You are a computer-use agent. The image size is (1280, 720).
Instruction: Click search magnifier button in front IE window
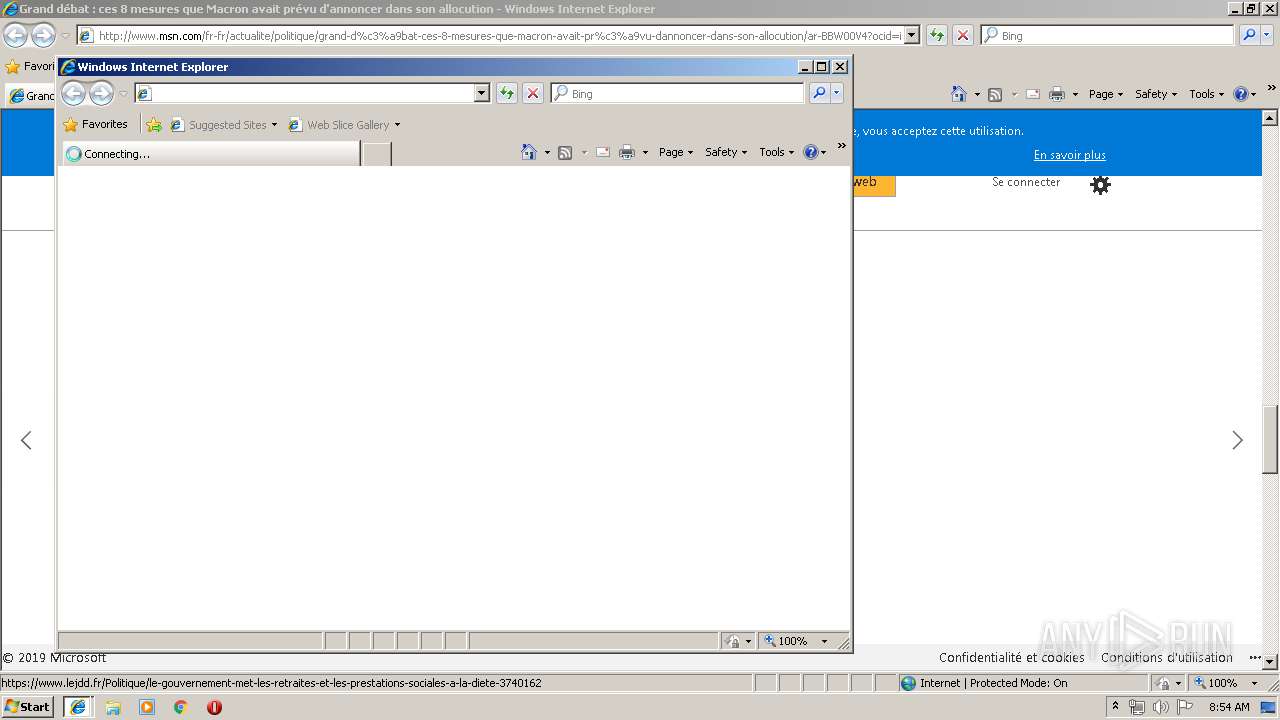(819, 93)
